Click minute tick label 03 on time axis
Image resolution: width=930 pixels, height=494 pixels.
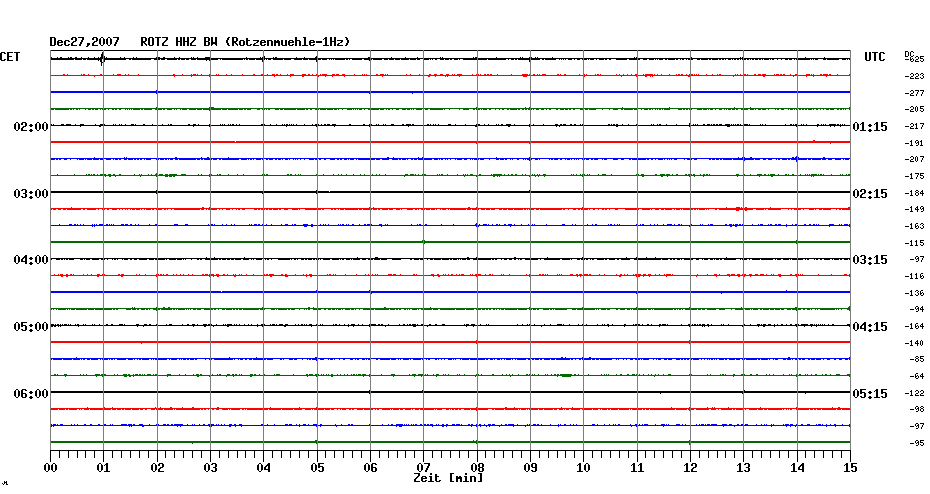(211, 468)
